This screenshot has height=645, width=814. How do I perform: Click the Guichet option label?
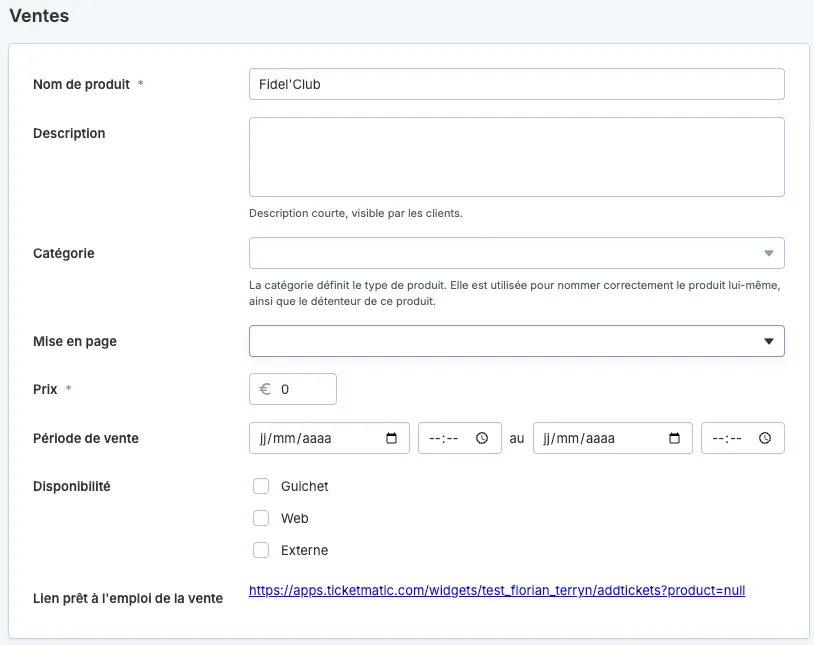(x=305, y=486)
